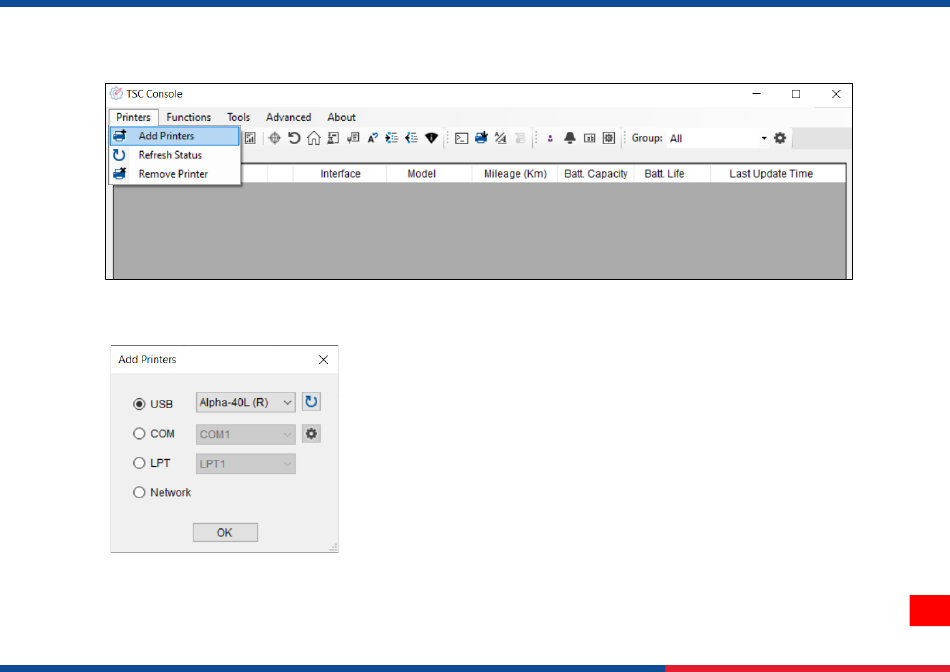Click the partially hidden chart toolbar icon
The height and width of the screenshot is (672, 950).
pyautogui.click(x=250, y=138)
